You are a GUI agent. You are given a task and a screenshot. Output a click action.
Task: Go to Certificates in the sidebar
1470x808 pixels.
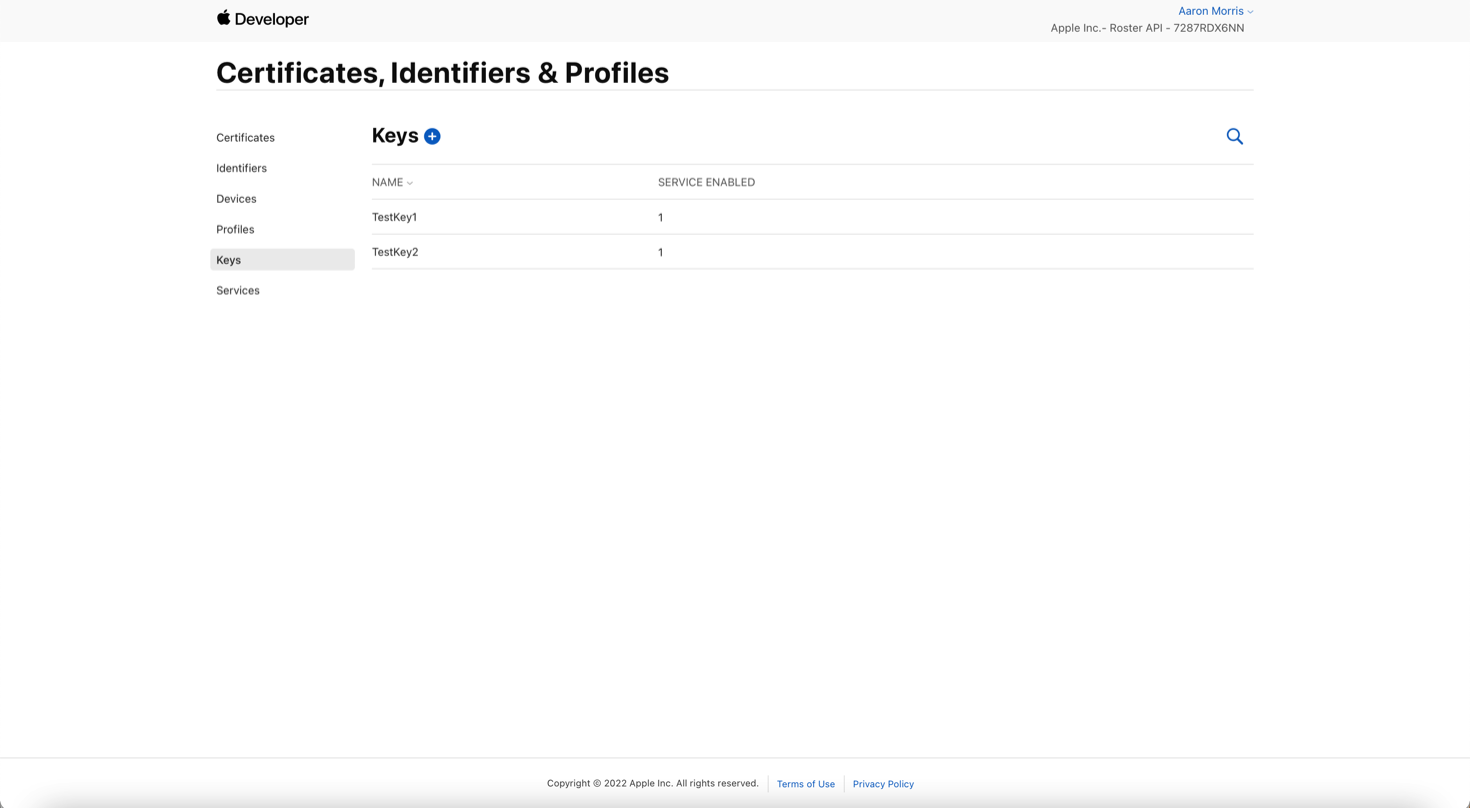[x=245, y=138]
